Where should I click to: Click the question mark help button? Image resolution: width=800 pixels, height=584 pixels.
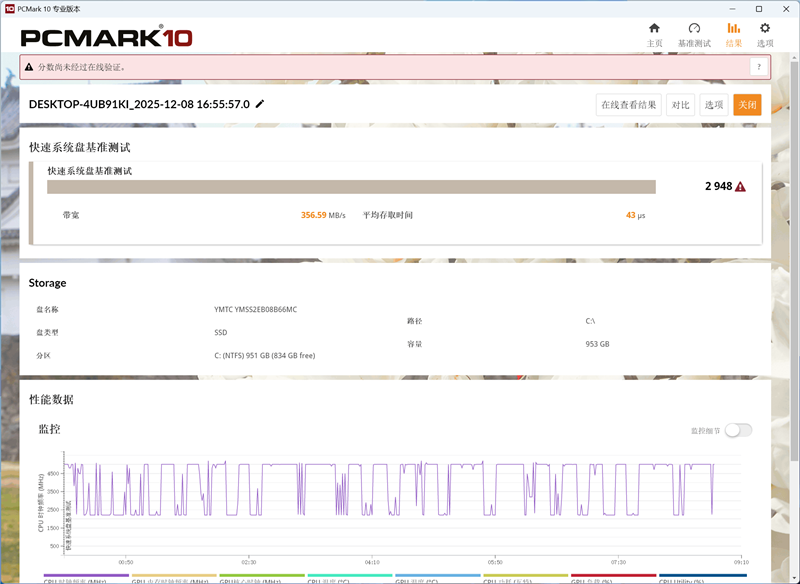(x=759, y=67)
